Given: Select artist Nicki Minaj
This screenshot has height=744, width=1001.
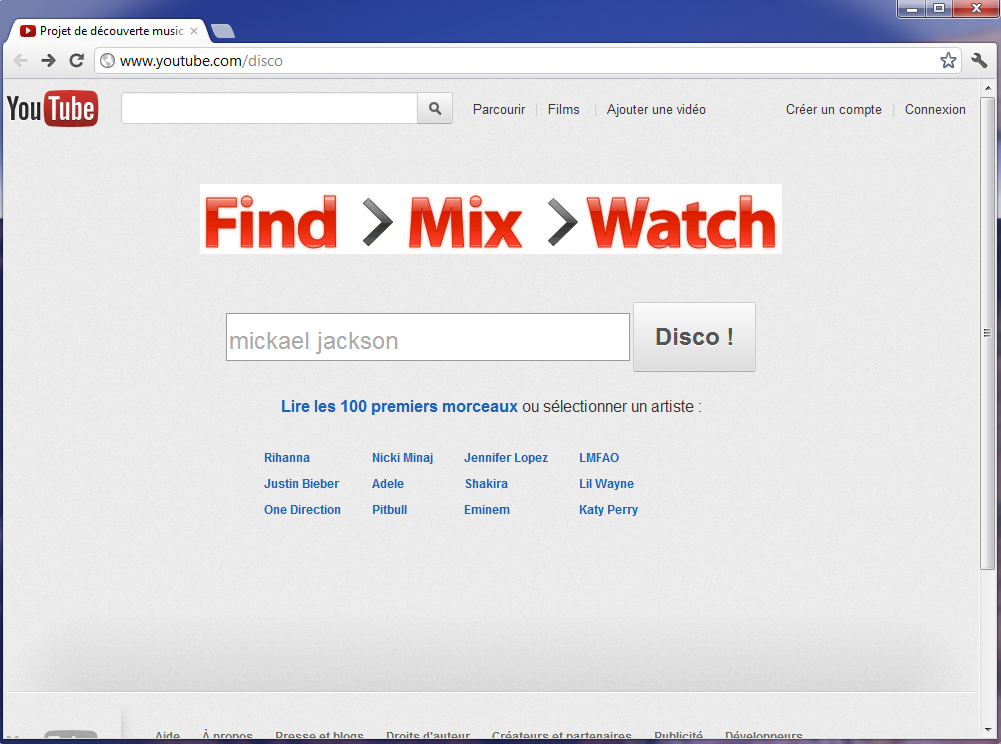Looking at the screenshot, I should [x=402, y=458].
